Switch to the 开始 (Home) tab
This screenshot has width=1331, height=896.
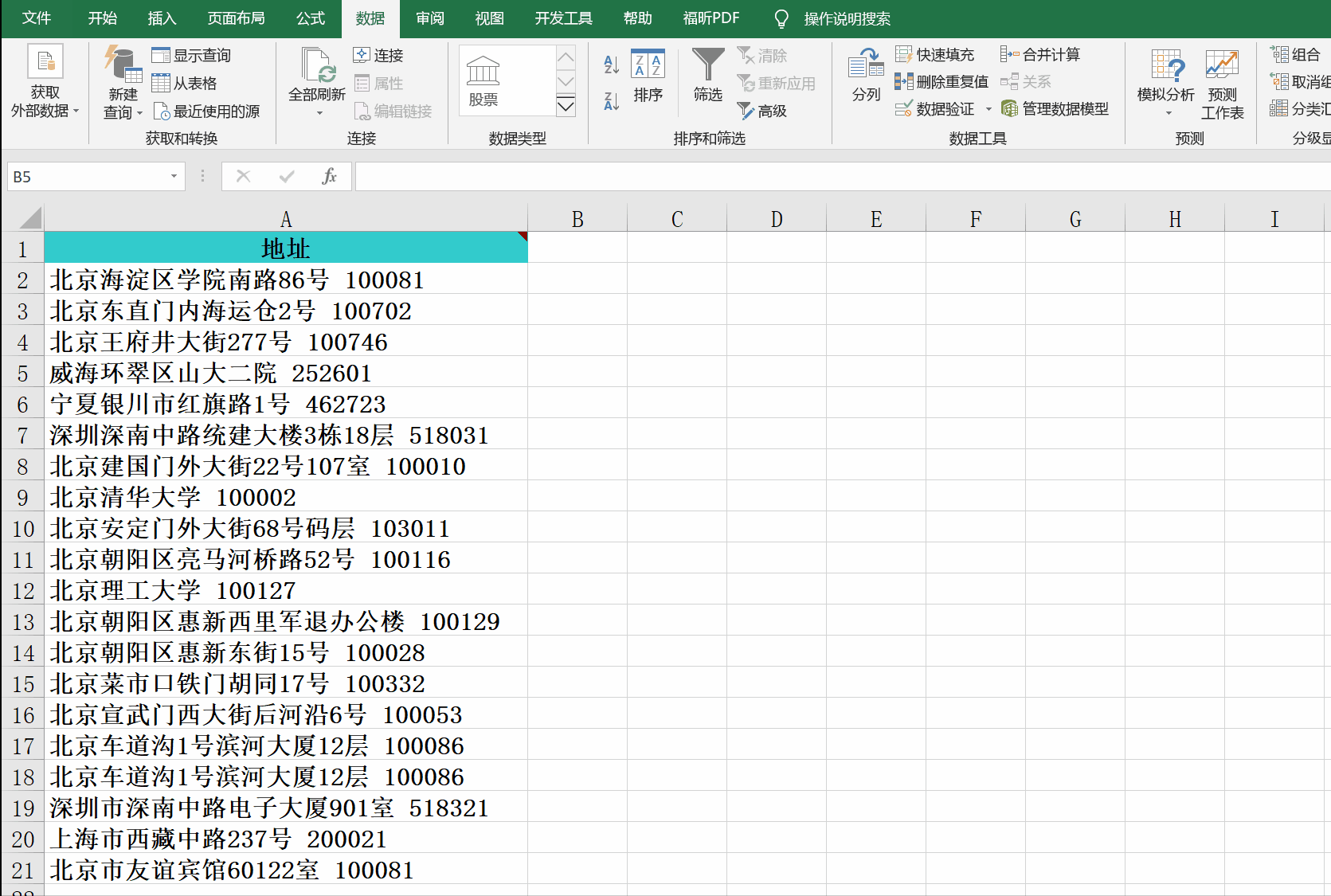[102, 18]
